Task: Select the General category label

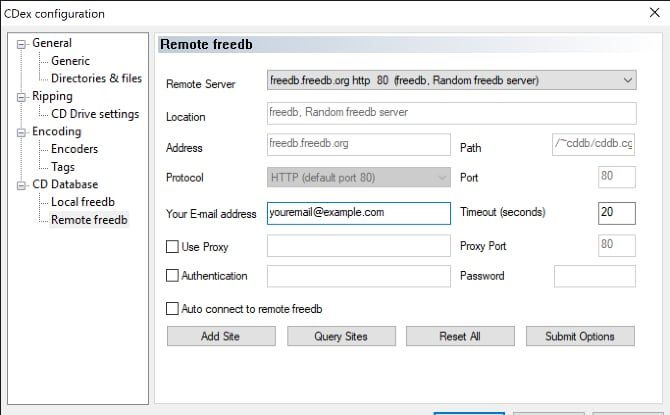Action: coord(52,43)
